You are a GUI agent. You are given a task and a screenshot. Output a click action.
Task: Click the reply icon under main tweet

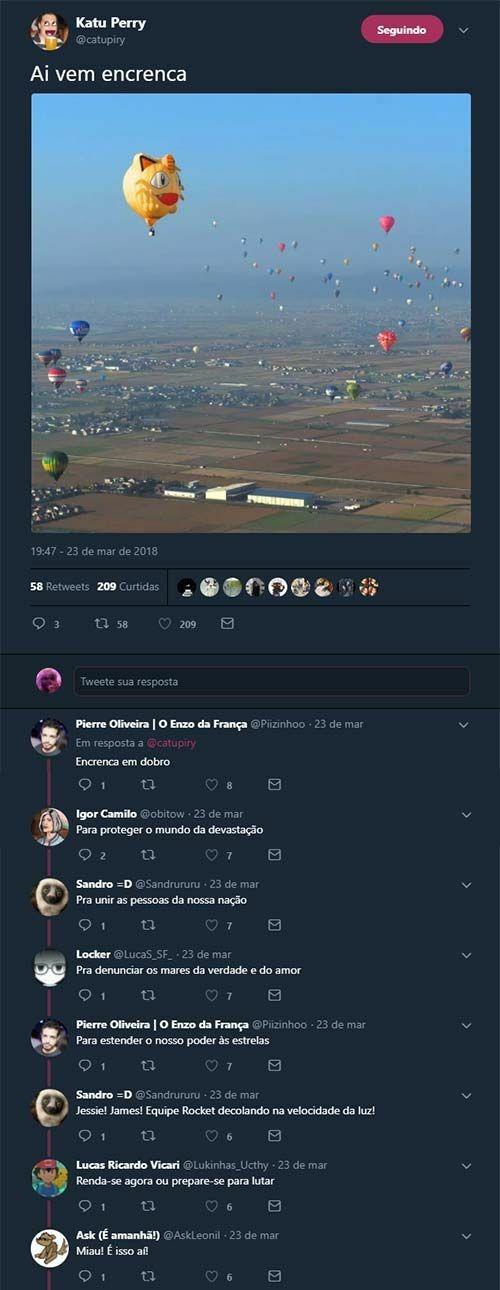tap(39, 623)
